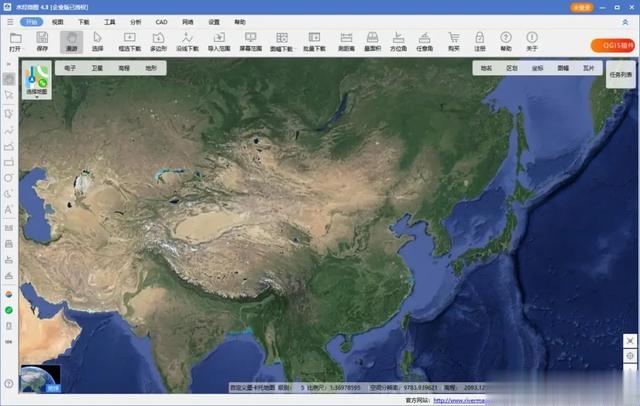Open the 图幅下载 map sheet download
The image size is (640, 406).
(x=282, y=42)
